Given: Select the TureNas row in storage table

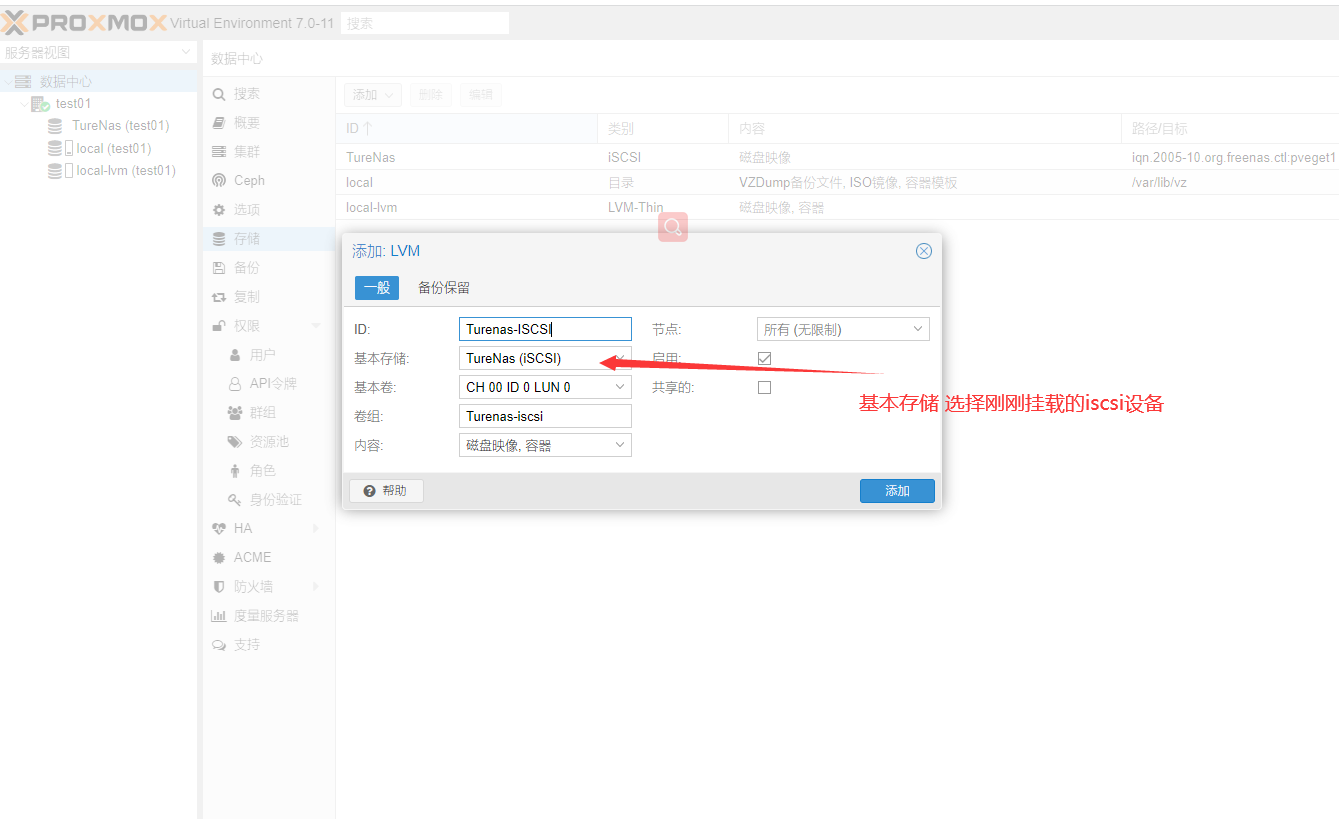Looking at the screenshot, I should pos(837,158).
